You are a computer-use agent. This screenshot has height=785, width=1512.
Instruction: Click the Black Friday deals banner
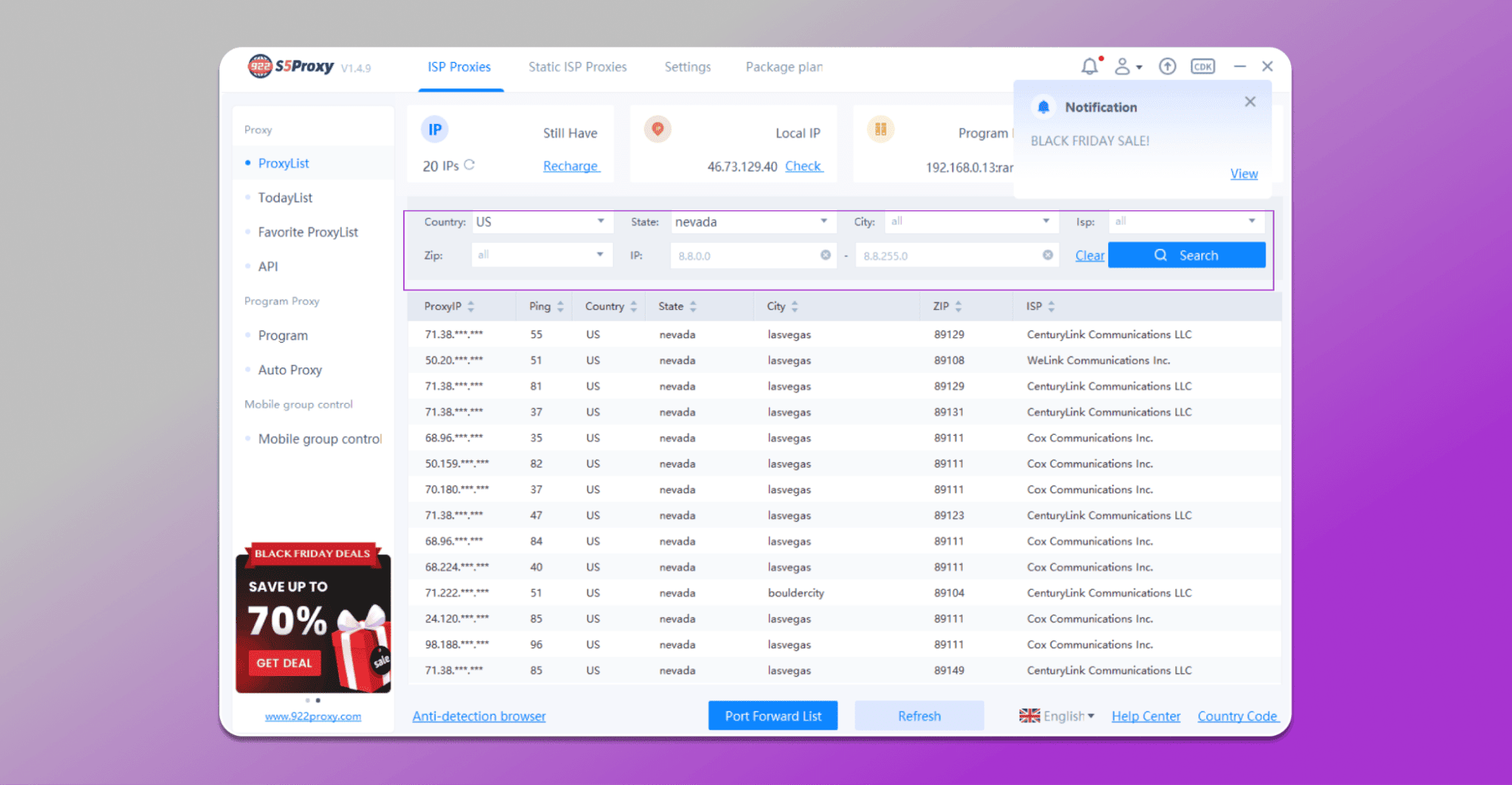(313, 618)
